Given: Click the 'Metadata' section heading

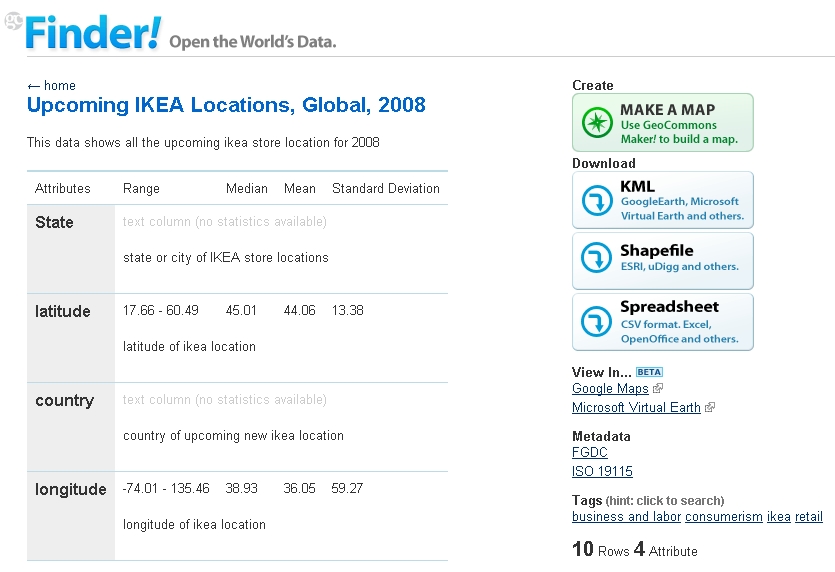Looking at the screenshot, I should coord(601,436).
